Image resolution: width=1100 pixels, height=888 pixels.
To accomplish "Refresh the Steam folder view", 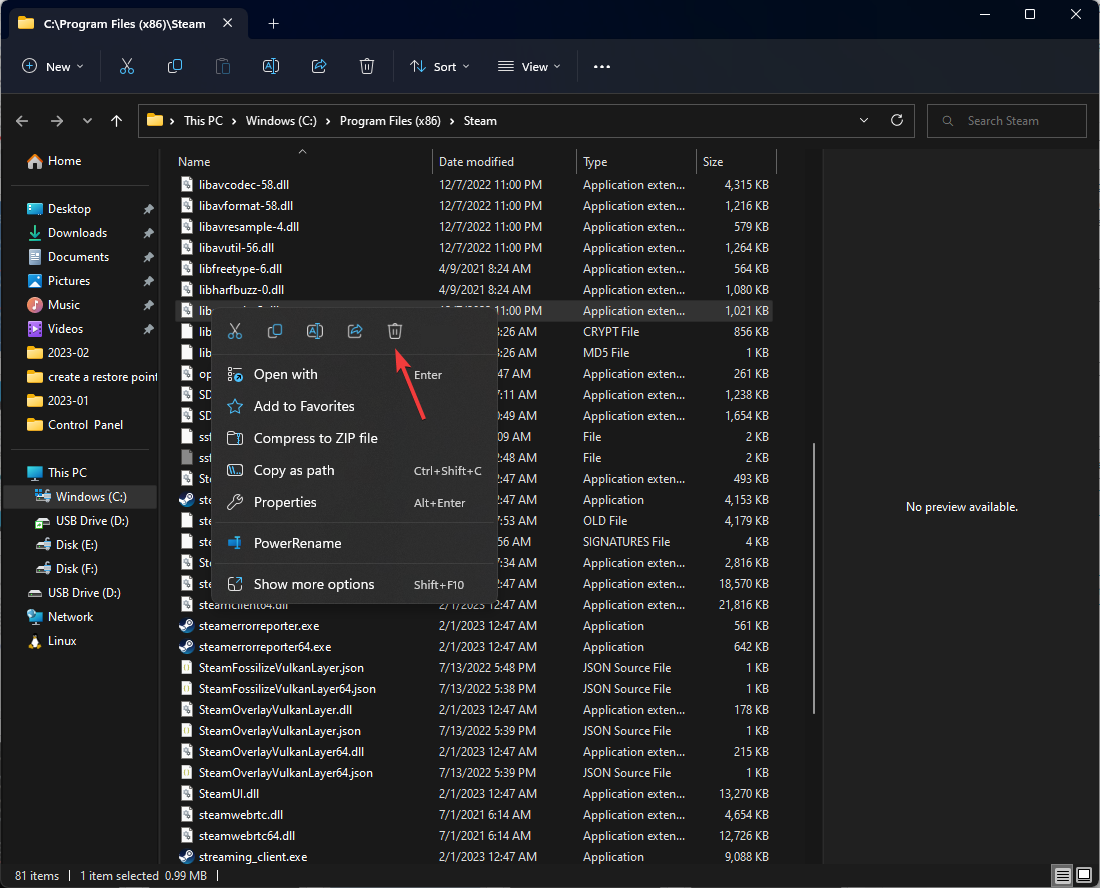I will click(897, 121).
